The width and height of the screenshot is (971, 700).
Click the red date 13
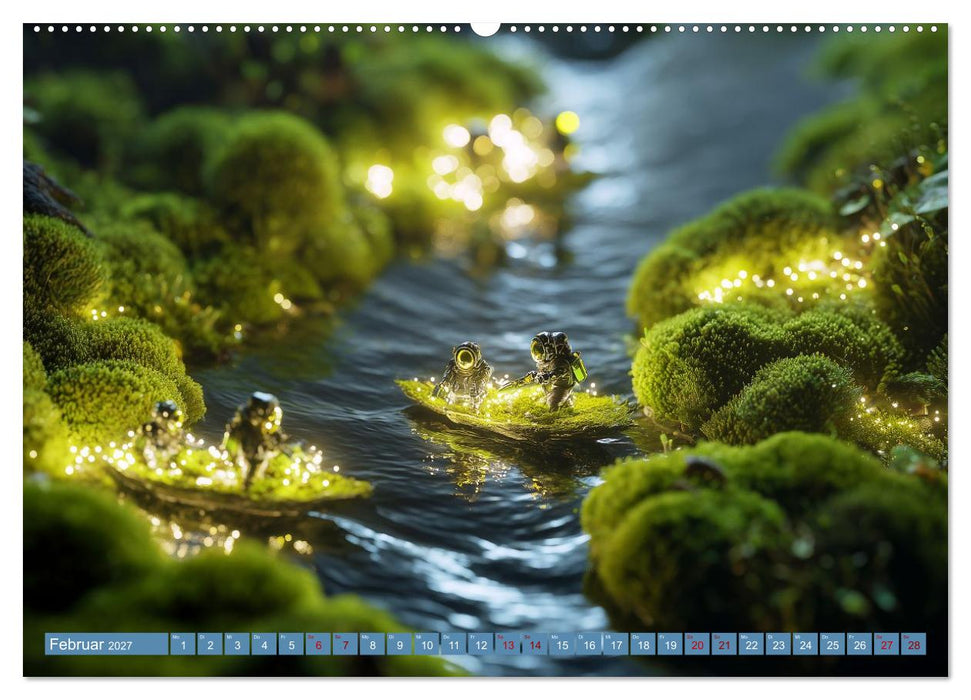508,644
